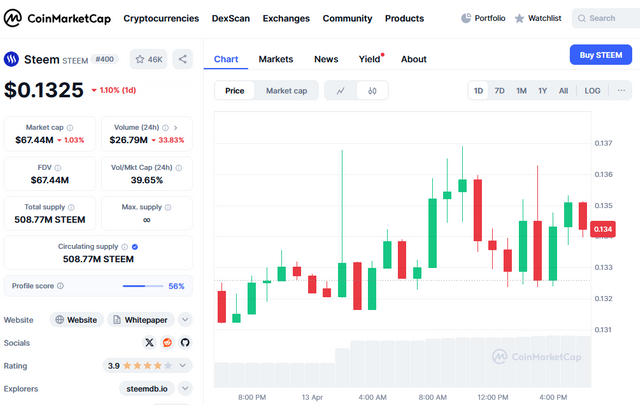
Task: Open the Chart tab
Action: click(x=226, y=59)
